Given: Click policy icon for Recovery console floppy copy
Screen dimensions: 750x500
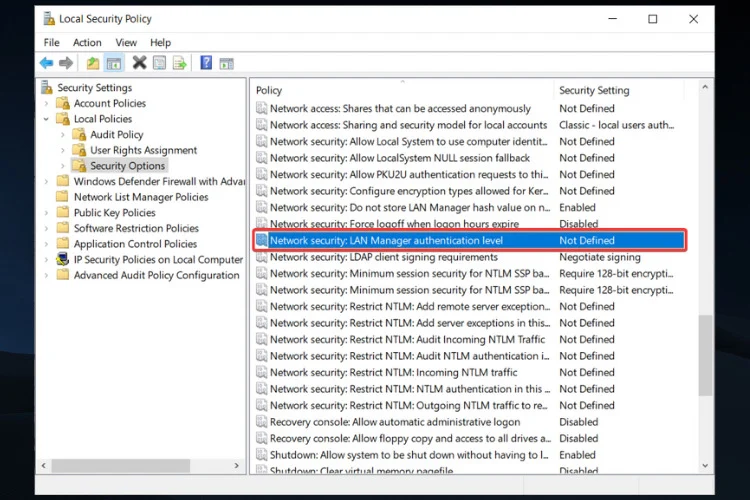Looking at the screenshot, I should point(262,438).
